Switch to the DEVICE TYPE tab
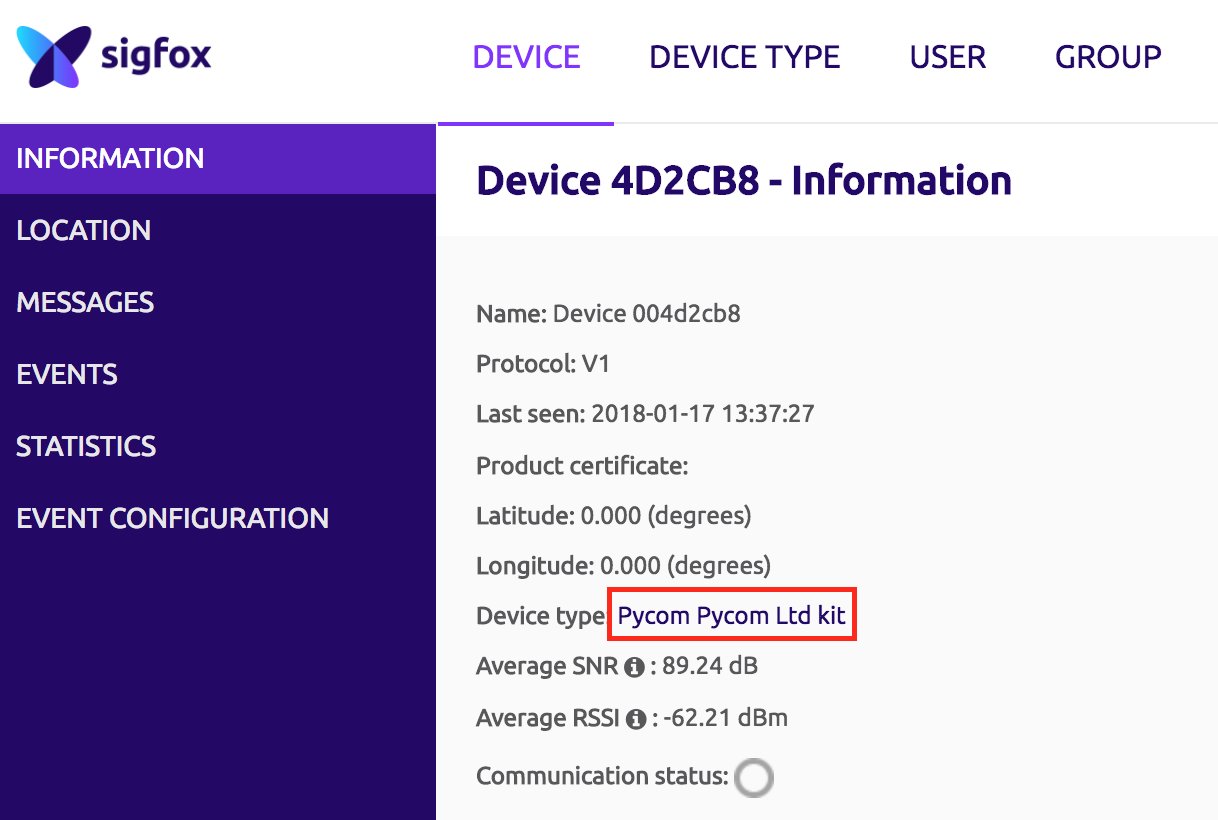This screenshot has height=820, width=1218. click(744, 57)
